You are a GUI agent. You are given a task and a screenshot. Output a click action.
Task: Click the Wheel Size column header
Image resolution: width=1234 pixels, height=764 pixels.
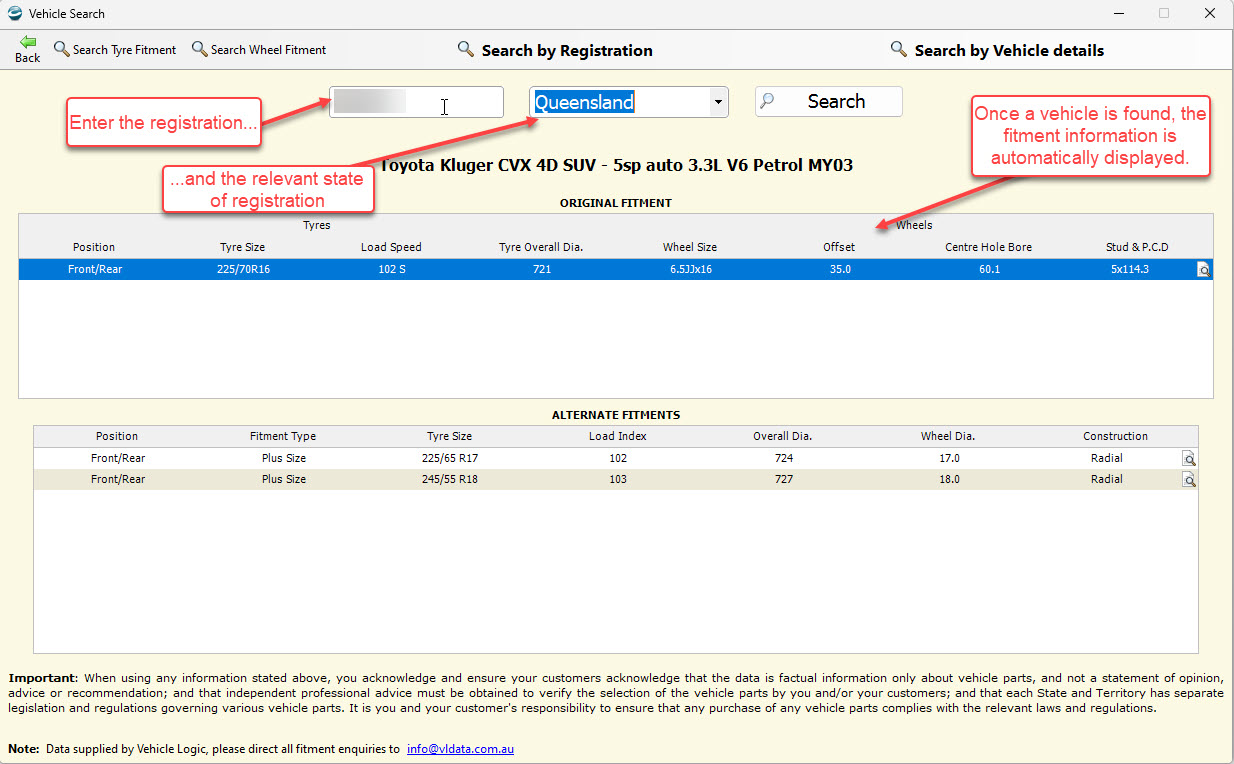pos(690,247)
